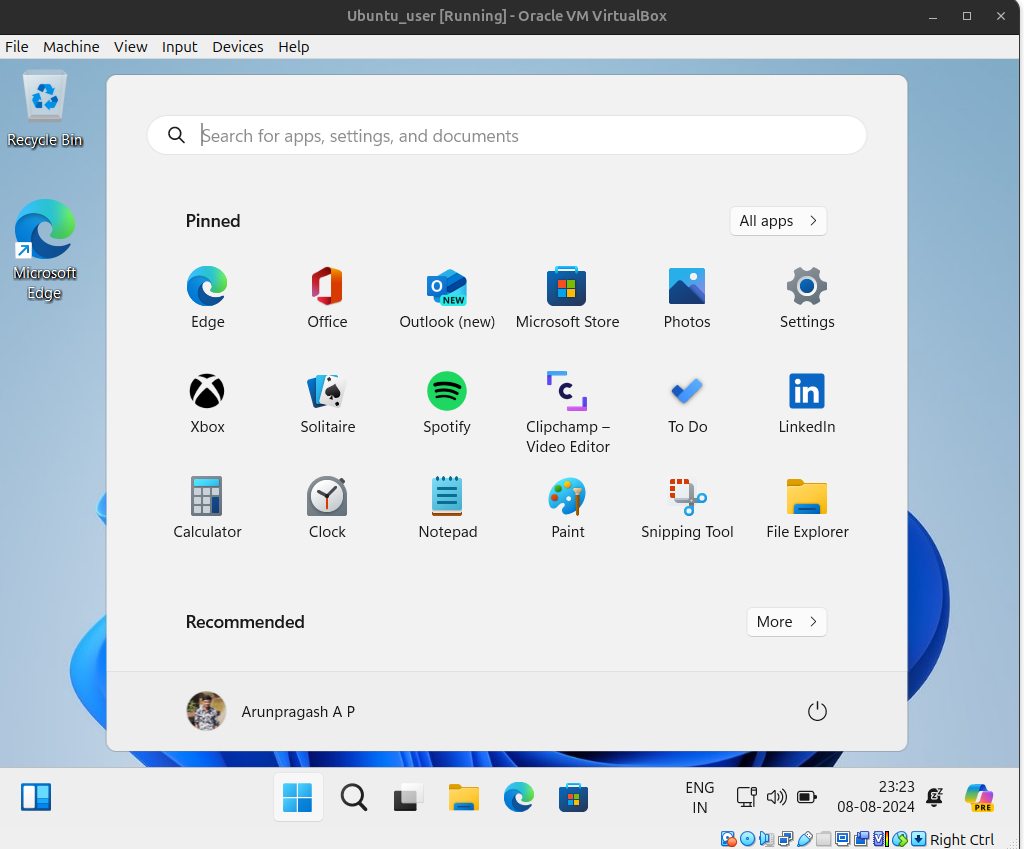Expand All apps list
The width and height of the screenshot is (1024, 849).
778,221
